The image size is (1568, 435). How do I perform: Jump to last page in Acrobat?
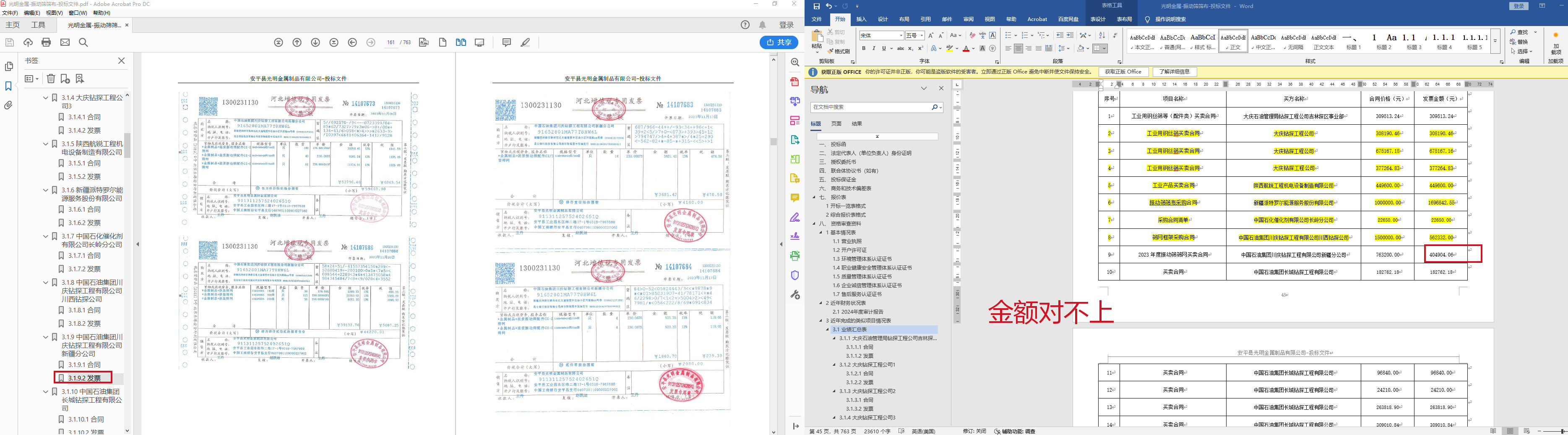coord(334,42)
